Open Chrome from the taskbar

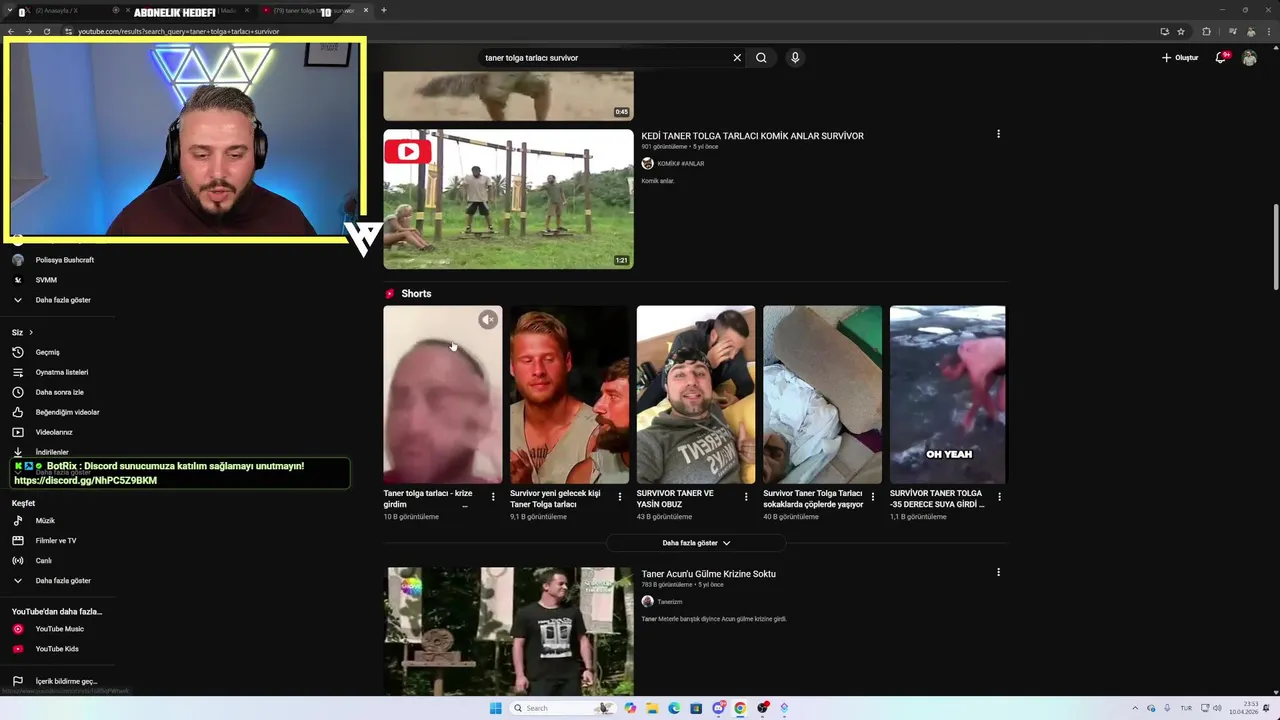(x=740, y=708)
